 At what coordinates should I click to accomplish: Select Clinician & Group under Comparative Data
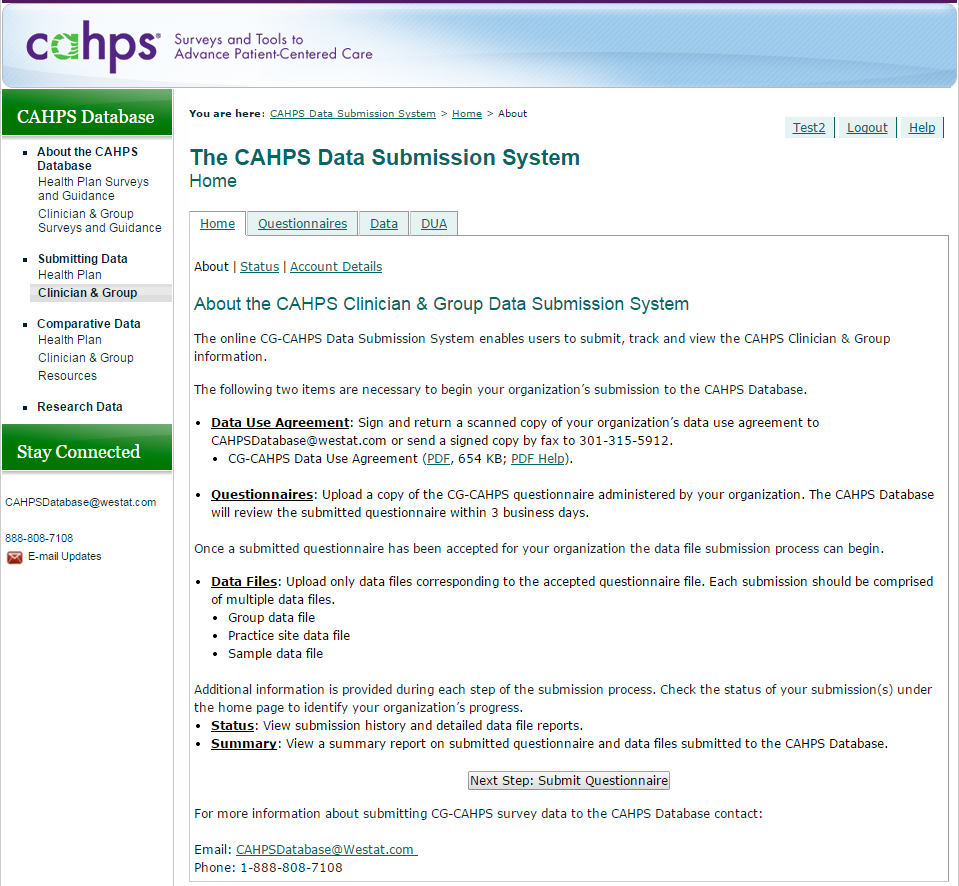pos(86,358)
